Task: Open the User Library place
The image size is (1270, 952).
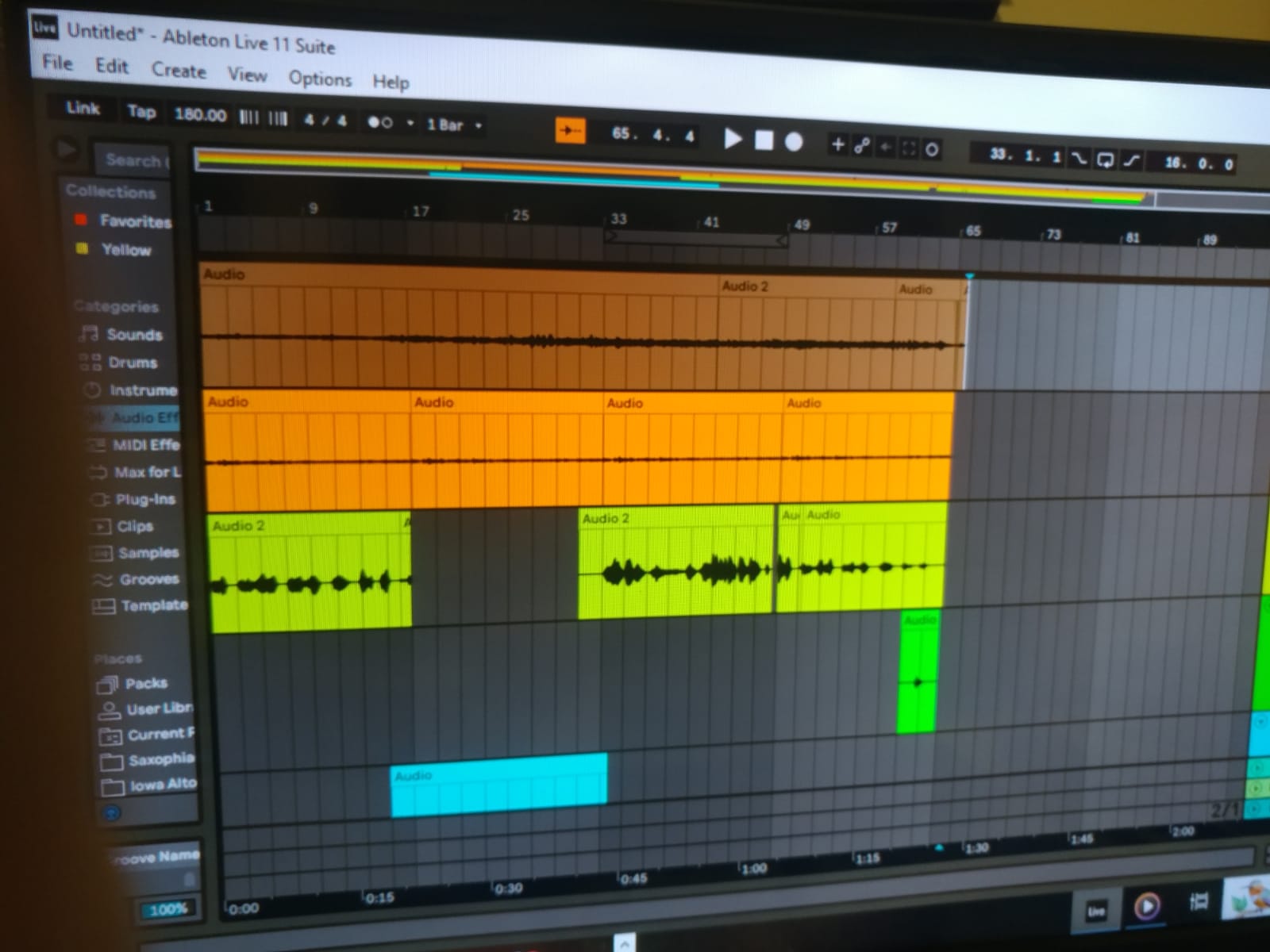Action: (159, 708)
